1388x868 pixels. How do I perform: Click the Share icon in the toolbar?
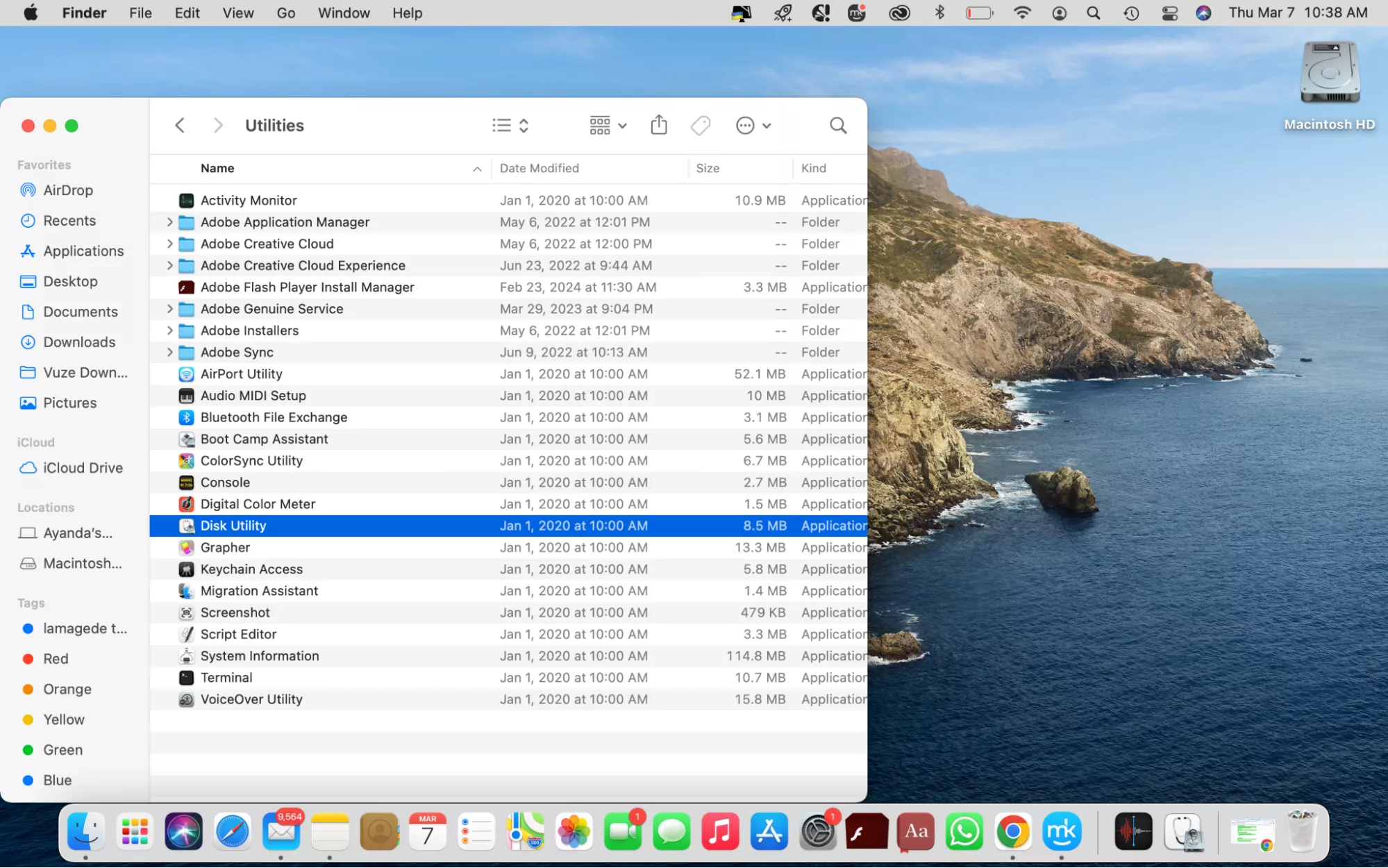[658, 125]
